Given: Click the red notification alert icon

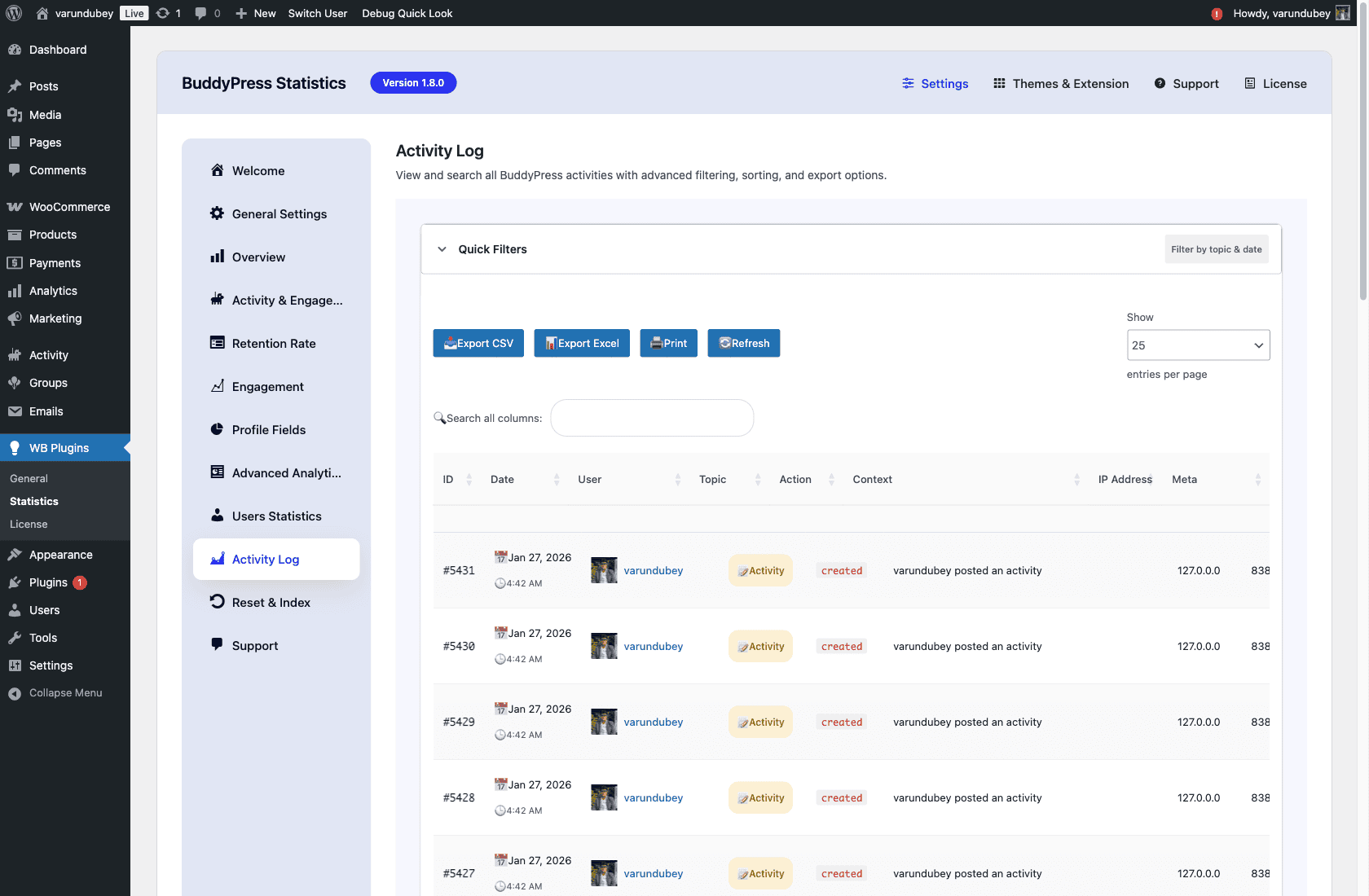Looking at the screenshot, I should click(1217, 14).
